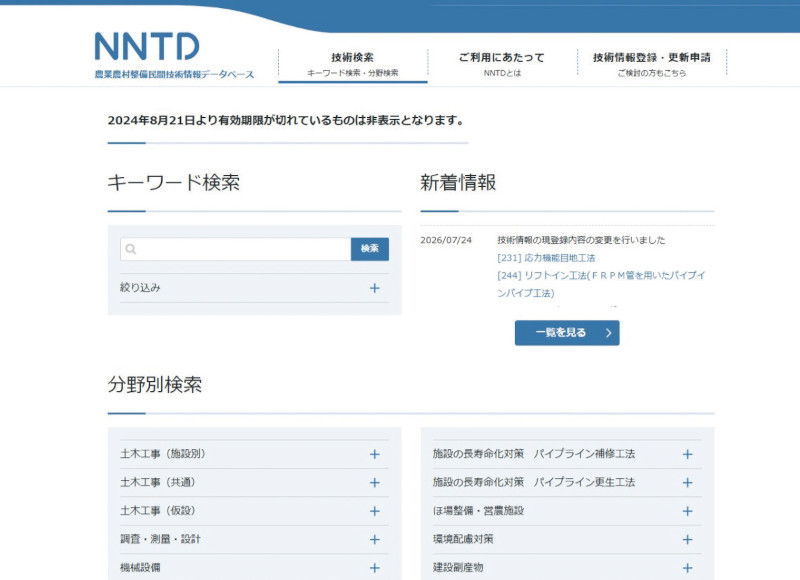The height and width of the screenshot is (580, 800).
Task: Click 技術情報の現登録内容の変更を行いました text
Action: 581,240
